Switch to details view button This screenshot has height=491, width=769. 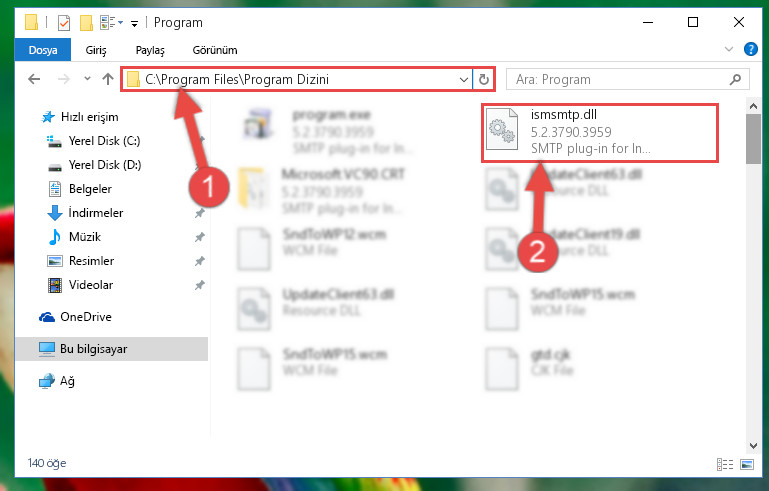pos(725,464)
